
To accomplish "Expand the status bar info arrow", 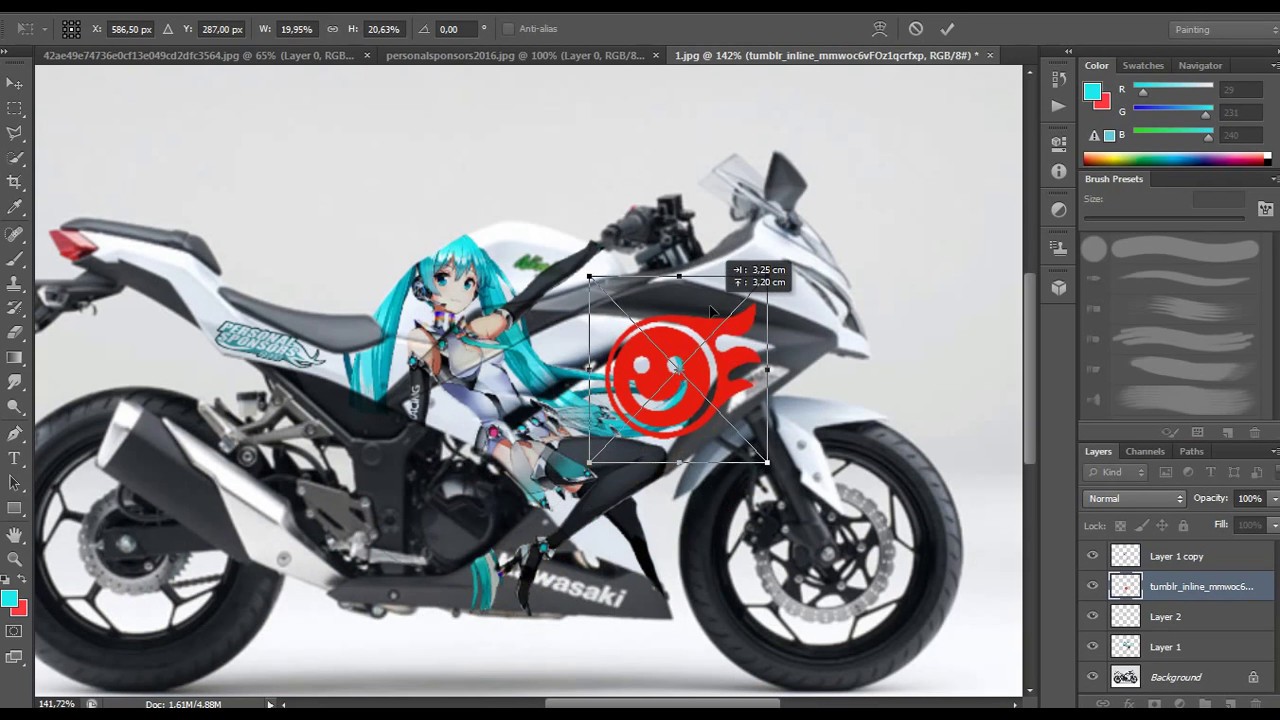I will [x=270, y=704].
